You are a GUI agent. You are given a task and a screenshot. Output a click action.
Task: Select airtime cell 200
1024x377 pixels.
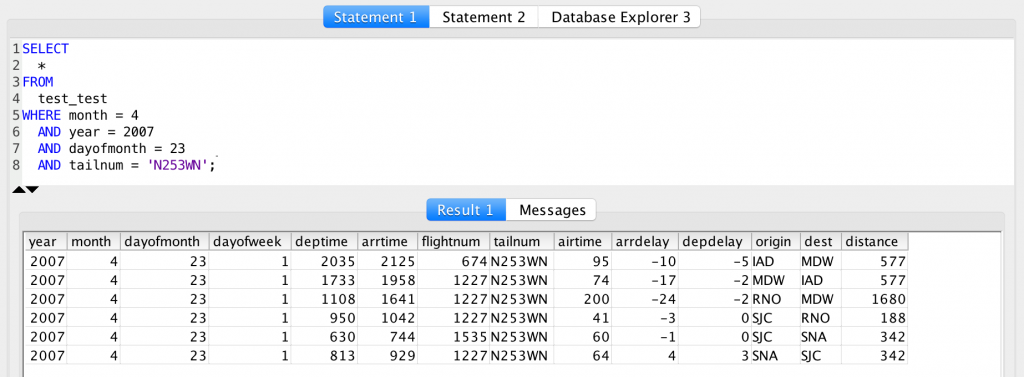[583, 299]
